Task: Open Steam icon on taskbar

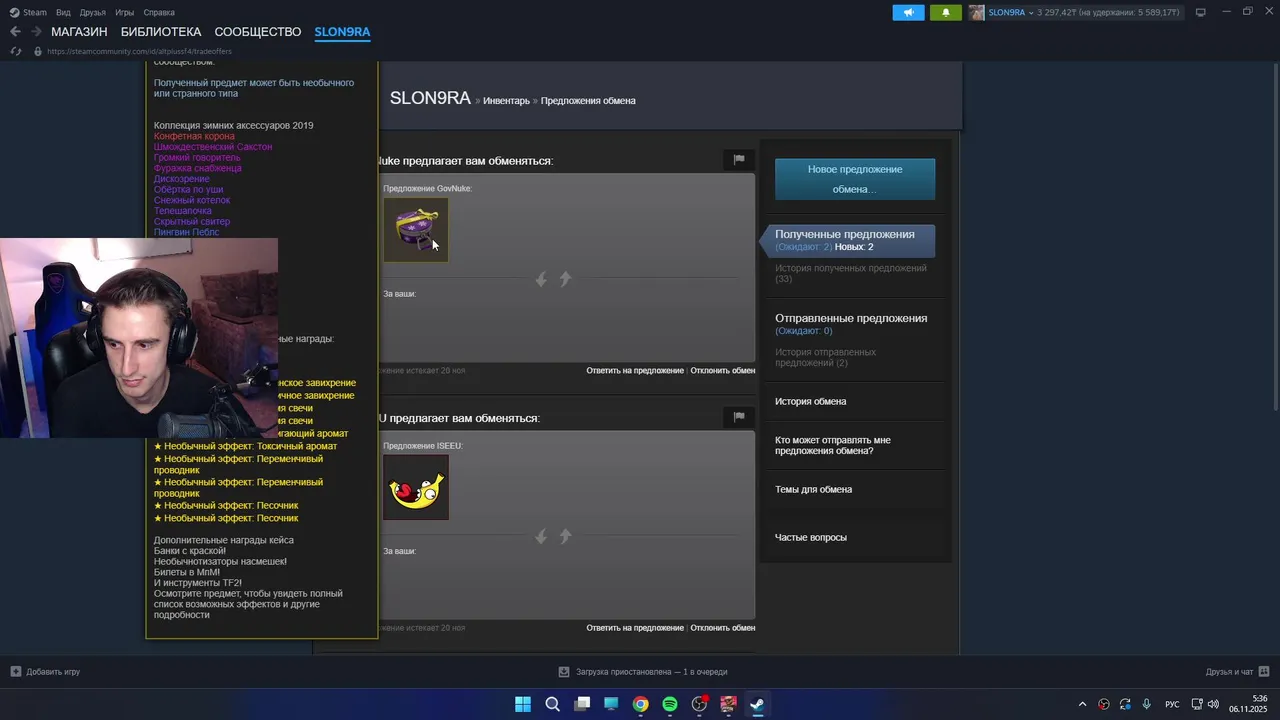Action: coord(757,704)
